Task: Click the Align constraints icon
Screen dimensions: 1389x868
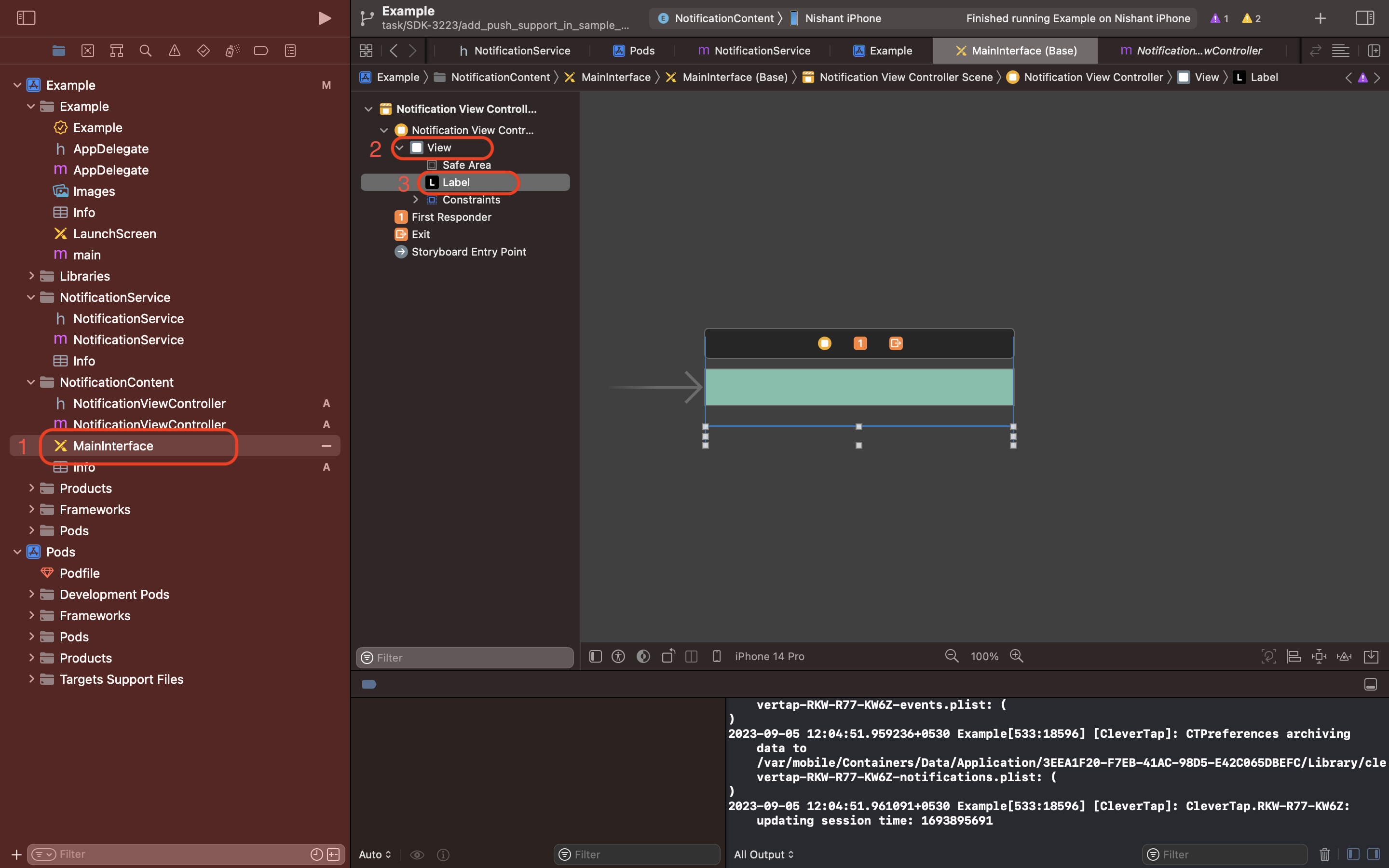Action: pos(1294,656)
